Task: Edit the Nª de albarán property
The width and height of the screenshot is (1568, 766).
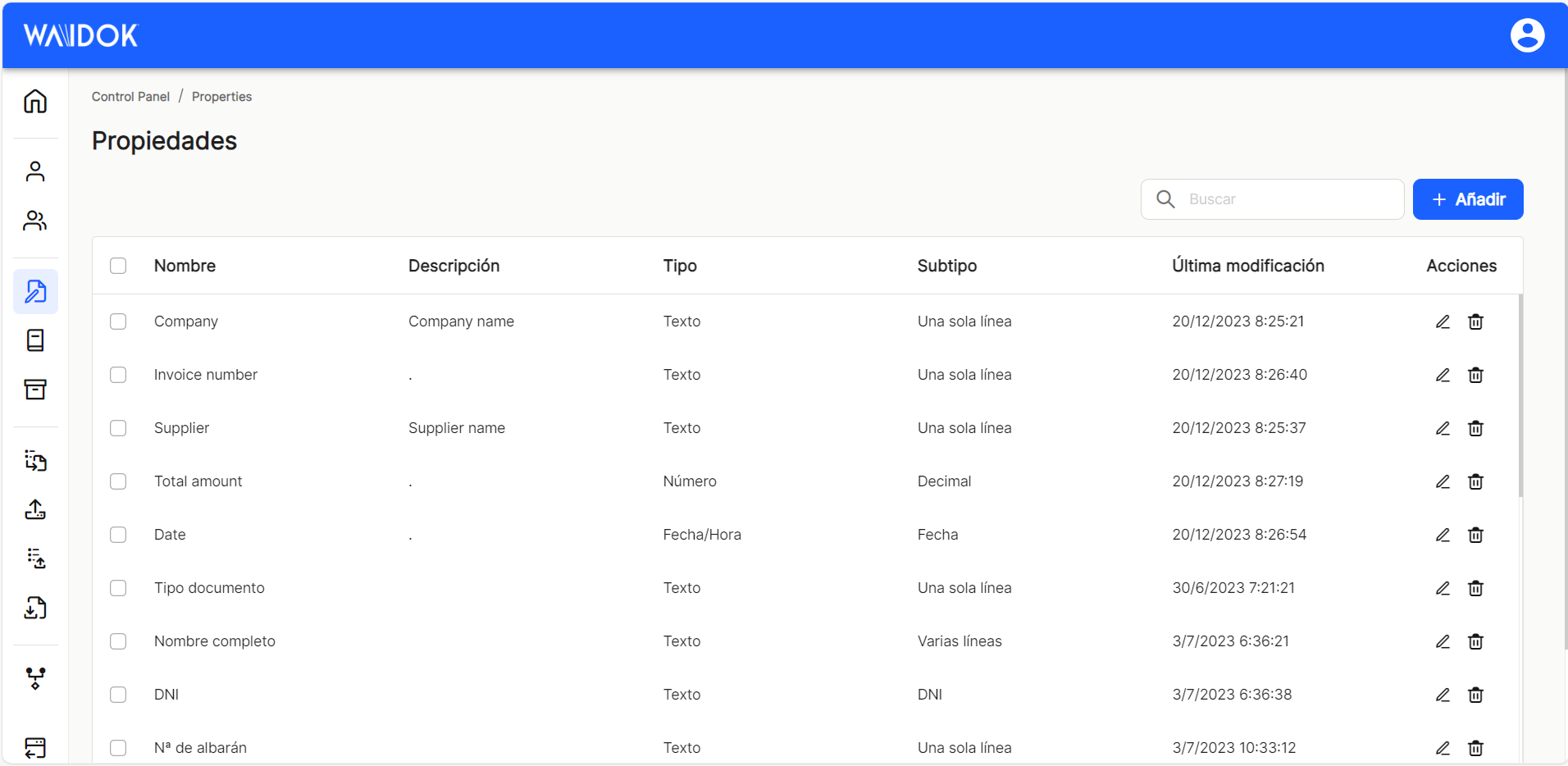Action: click(x=1443, y=748)
